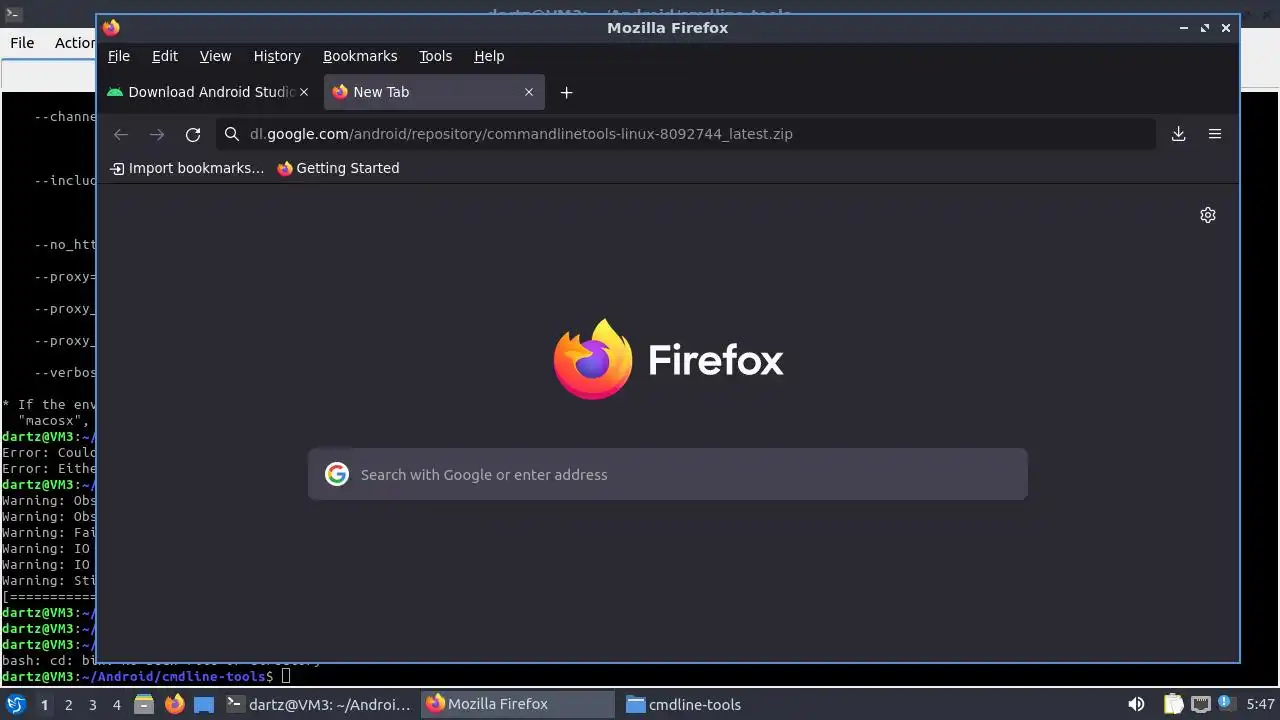
Task: Switch to workspace 4
Action: coord(116,704)
